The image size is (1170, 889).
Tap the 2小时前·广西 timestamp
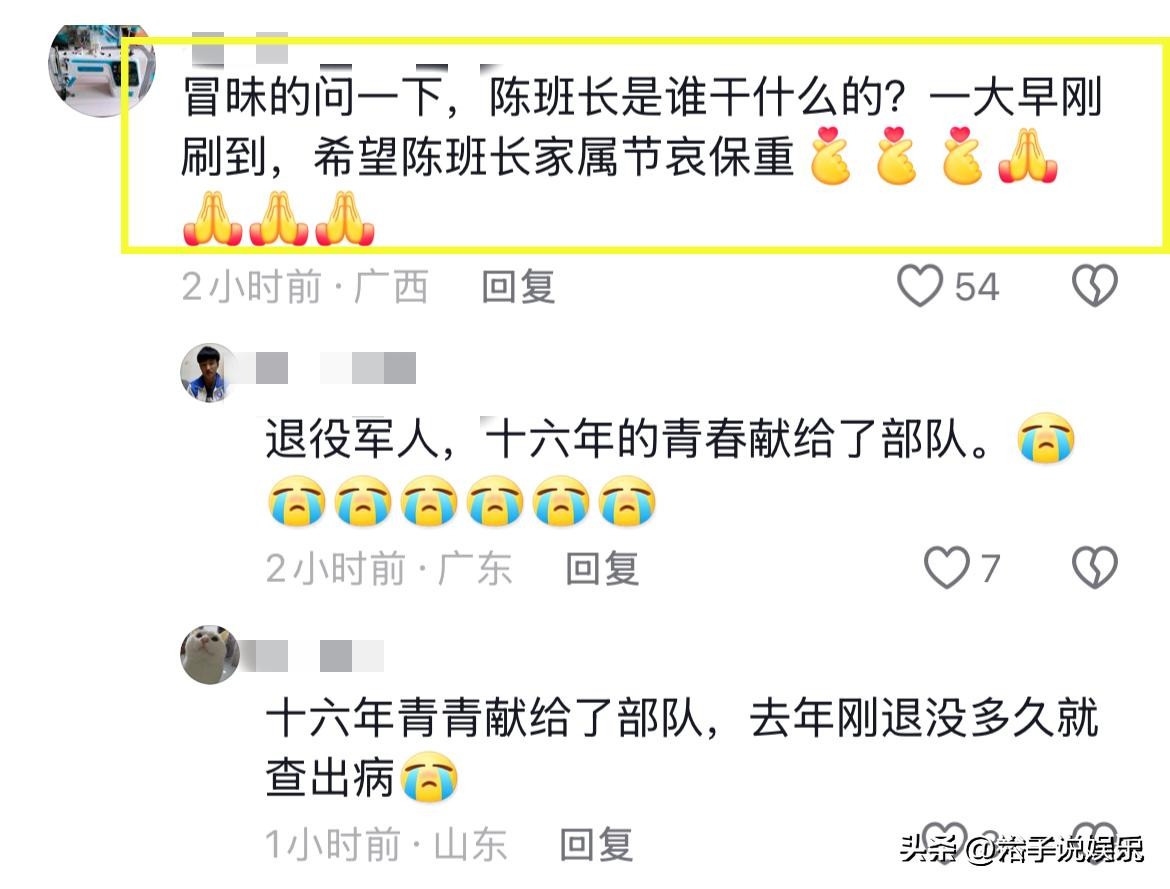click(x=305, y=287)
